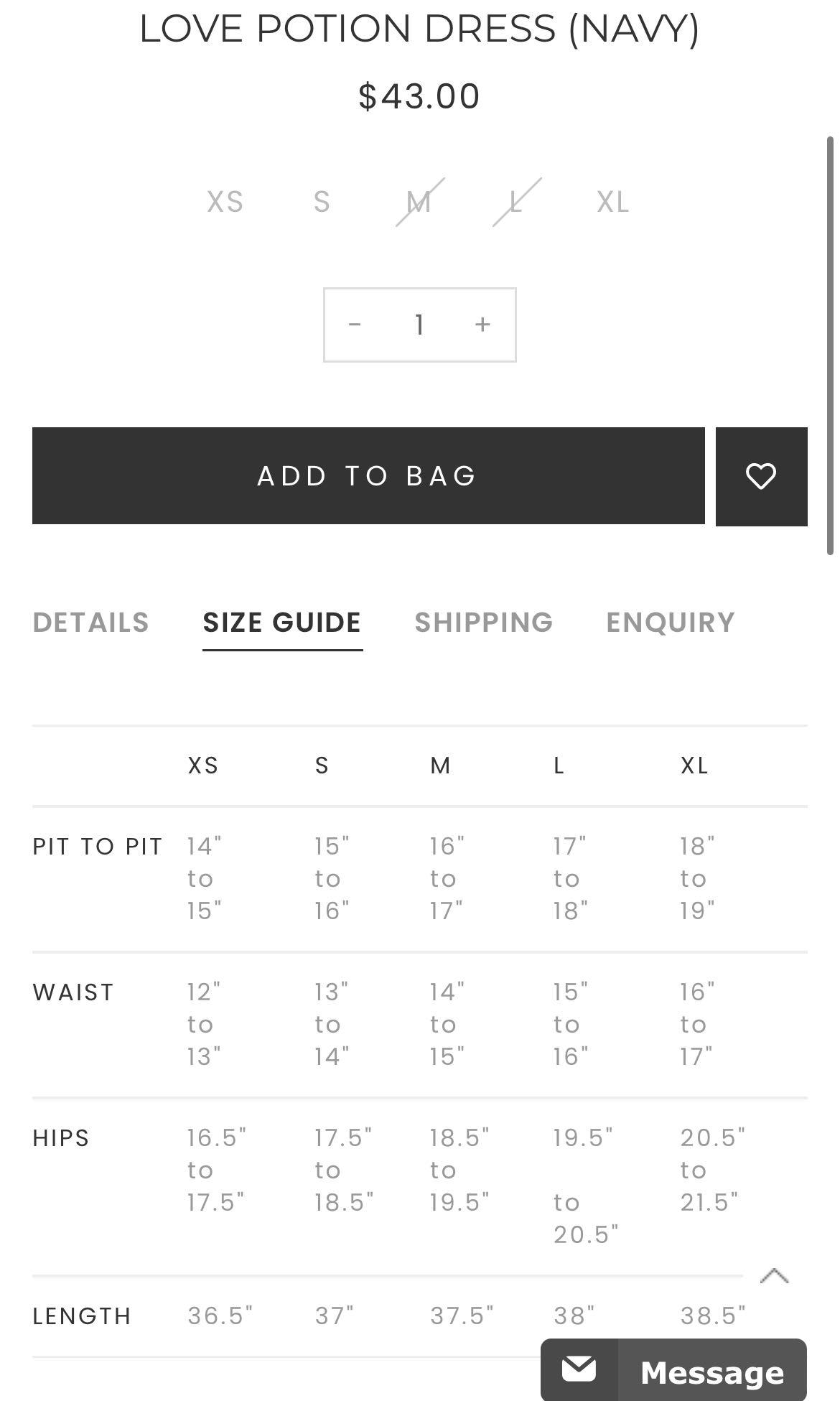840x1401 pixels.
Task: Open the Enquiry tab
Action: pos(671,623)
